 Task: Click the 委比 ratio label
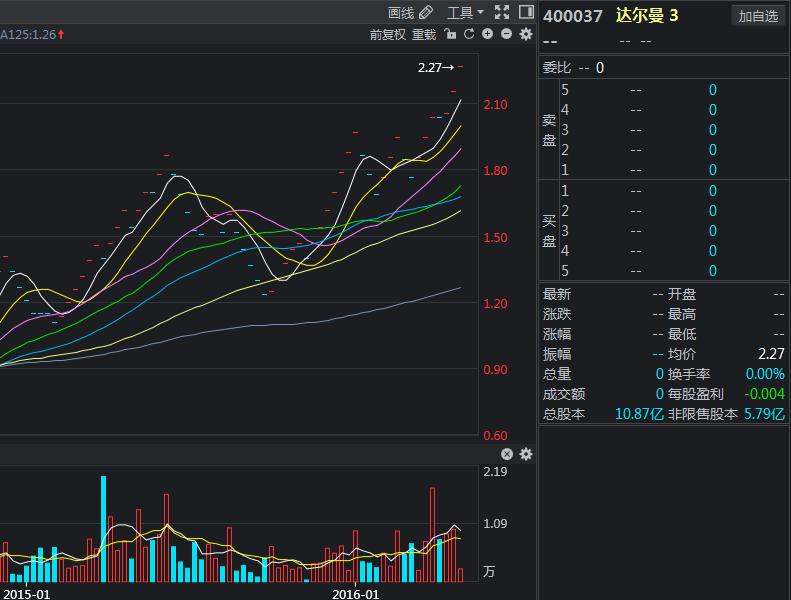(x=557, y=68)
